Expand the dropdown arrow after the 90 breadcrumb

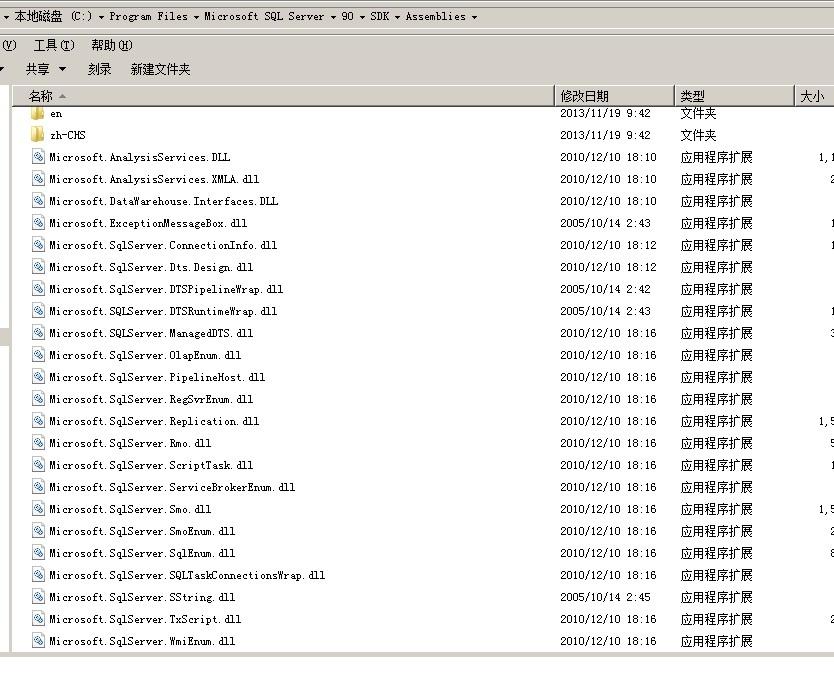(362, 17)
